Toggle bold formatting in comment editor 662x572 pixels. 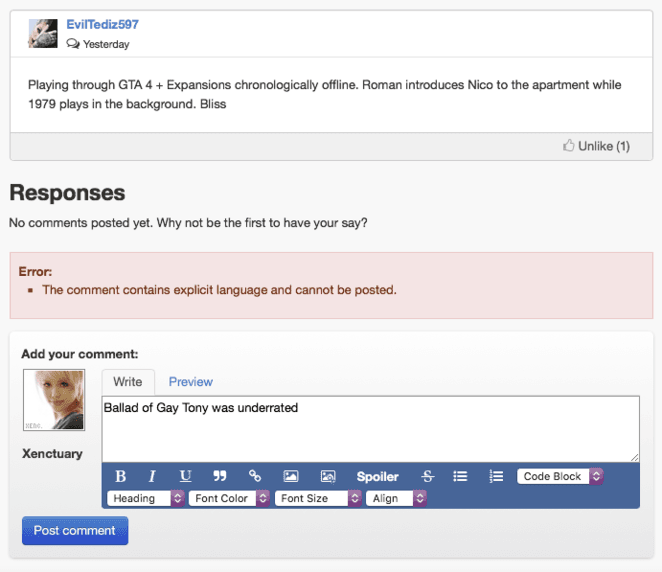[121, 477]
